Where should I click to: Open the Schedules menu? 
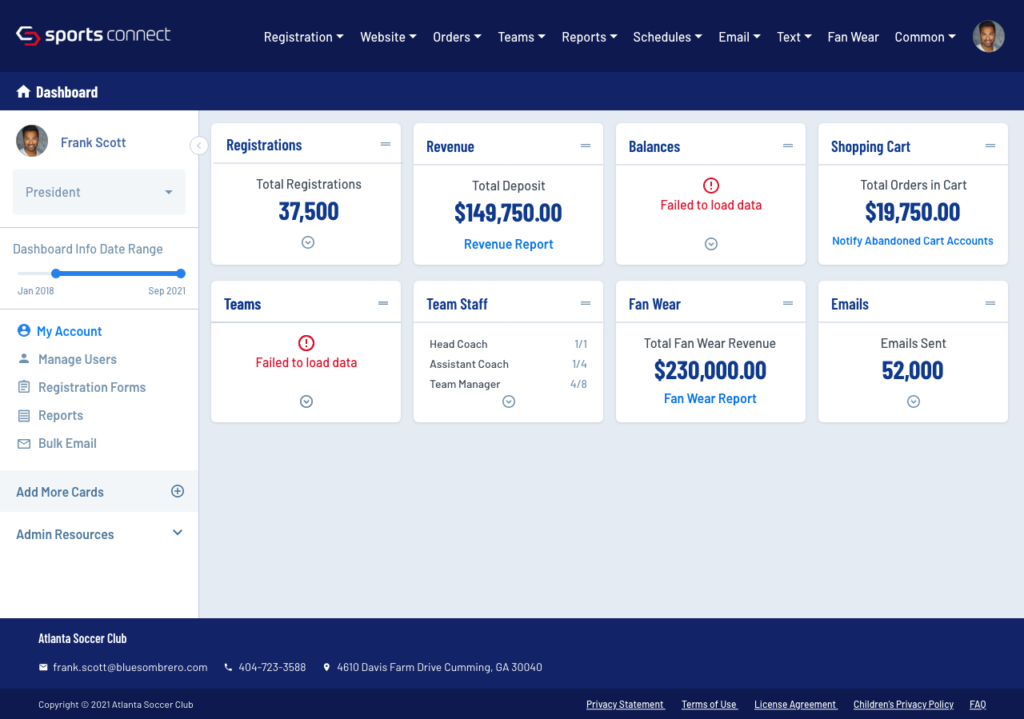tap(667, 37)
